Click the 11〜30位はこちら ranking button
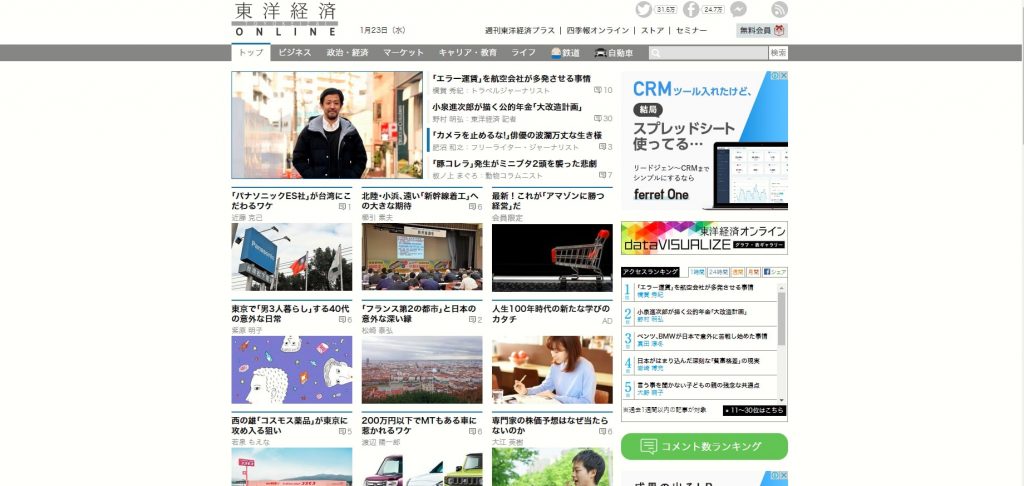Screen dimensions: 1024x486 point(754,411)
